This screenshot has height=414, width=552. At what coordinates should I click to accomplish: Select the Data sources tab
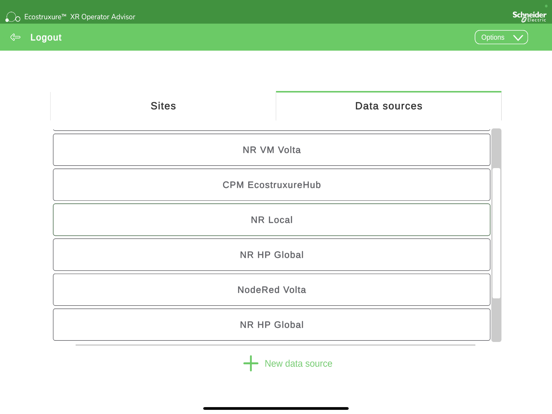(x=389, y=106)
